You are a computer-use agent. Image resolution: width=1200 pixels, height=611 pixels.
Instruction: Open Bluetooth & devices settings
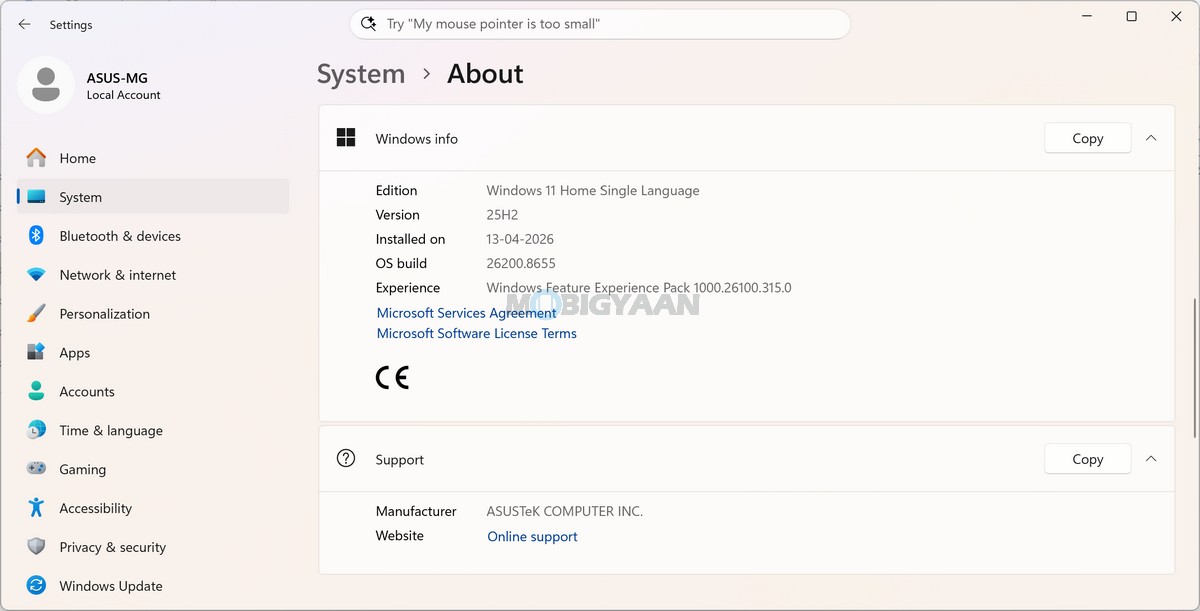153,236
